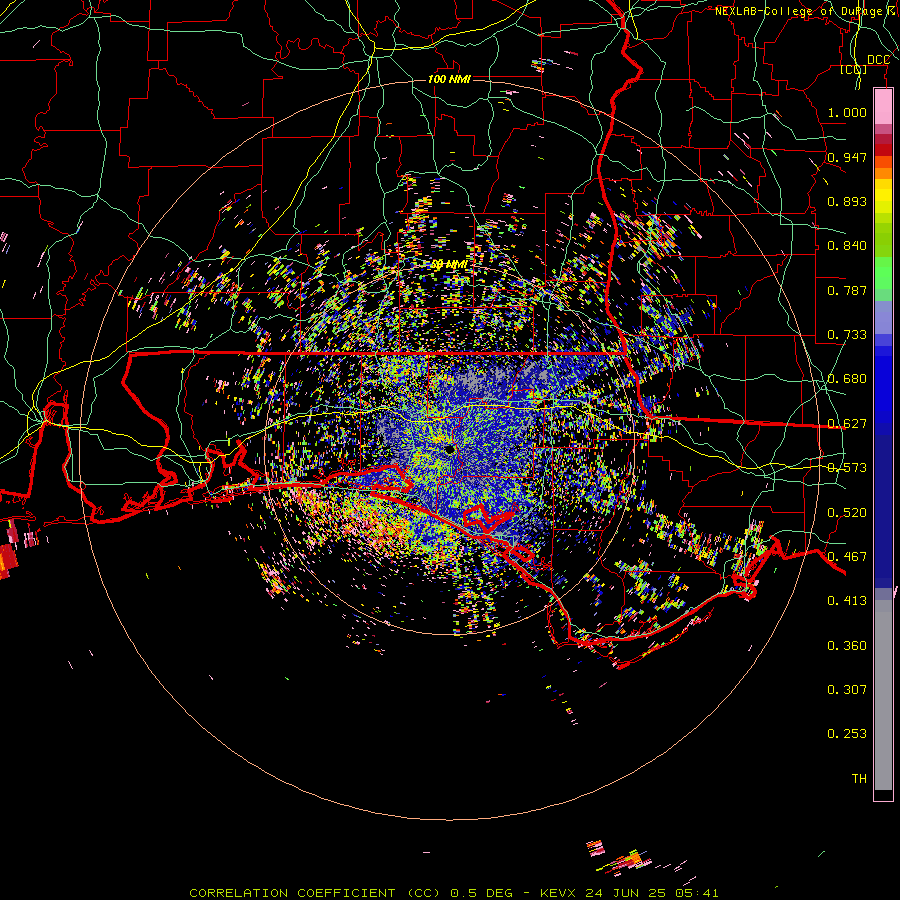Select the 0.520 scale value
The image size is (900, 900).
[x=847, y=513]
